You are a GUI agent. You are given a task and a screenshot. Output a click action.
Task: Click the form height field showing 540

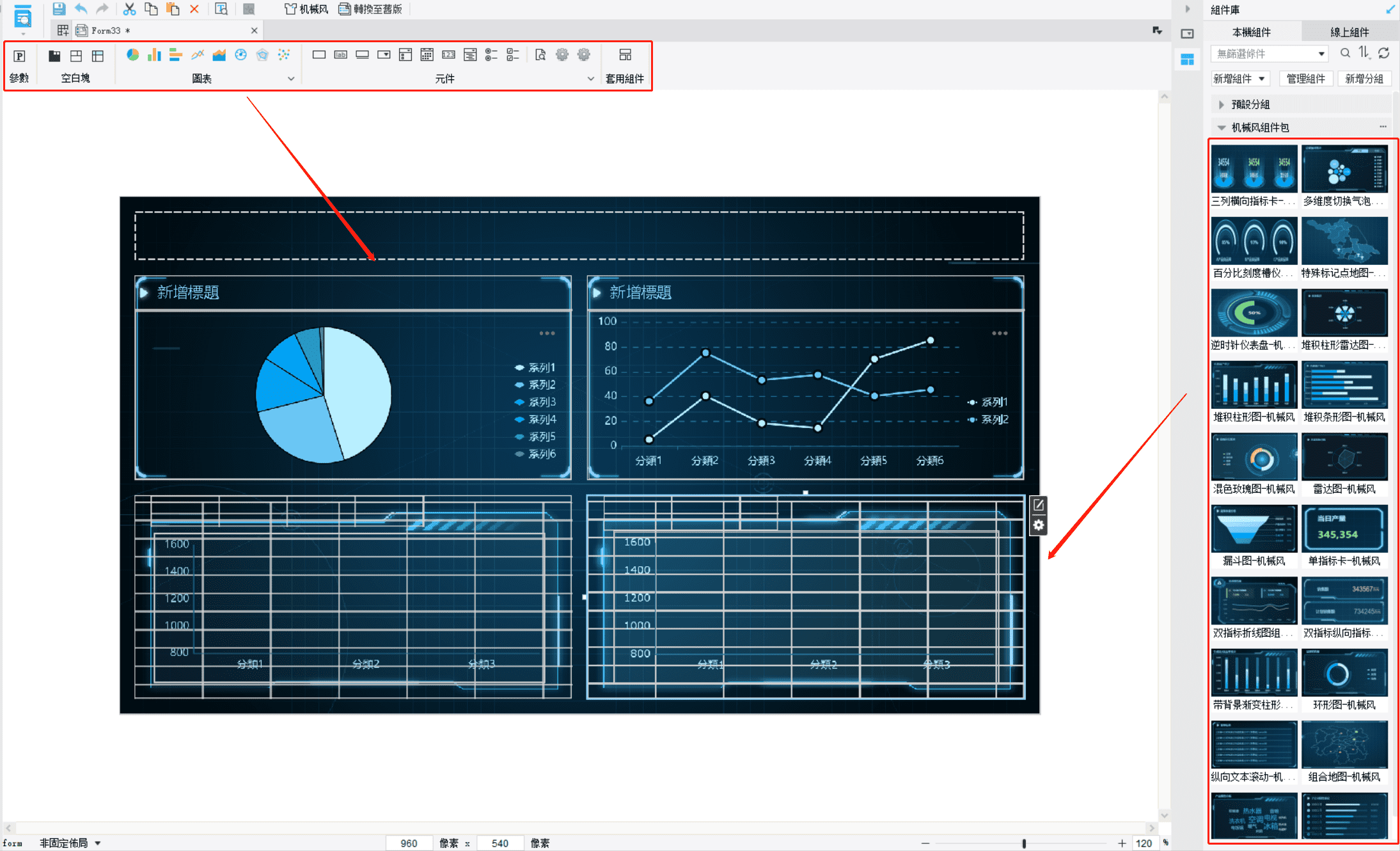500,843
